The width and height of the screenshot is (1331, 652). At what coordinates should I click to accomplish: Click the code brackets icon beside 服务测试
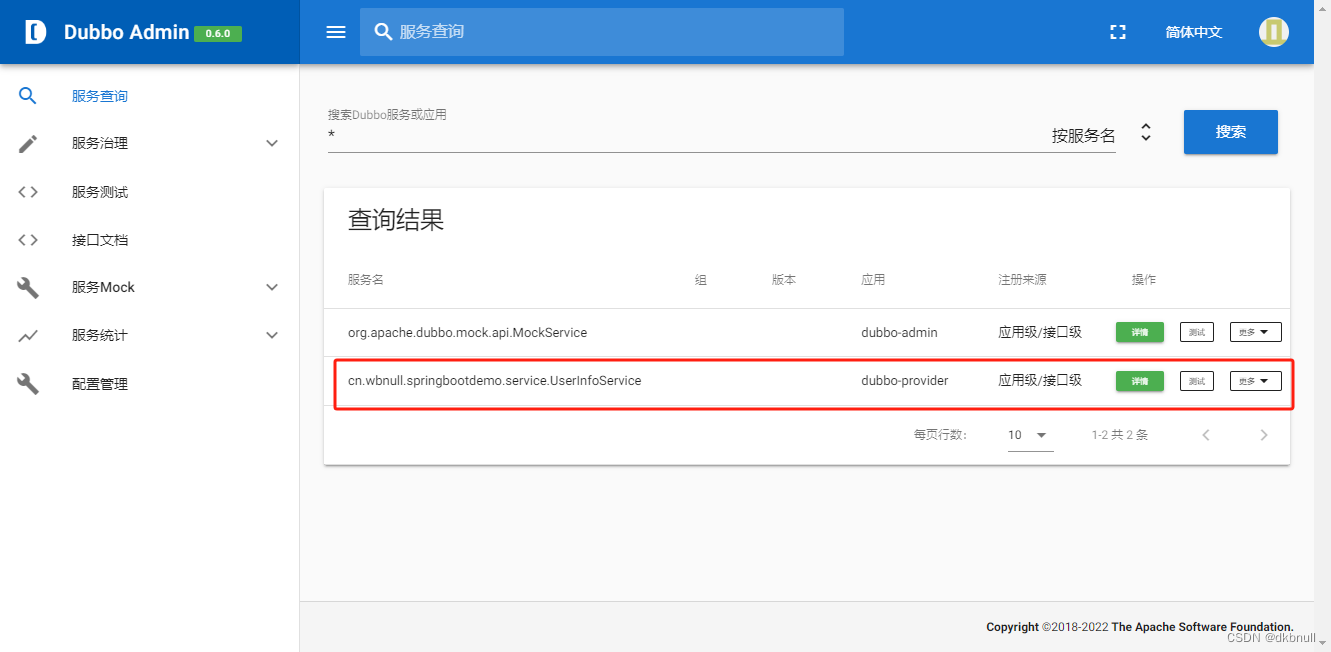[x=28, y=192]
